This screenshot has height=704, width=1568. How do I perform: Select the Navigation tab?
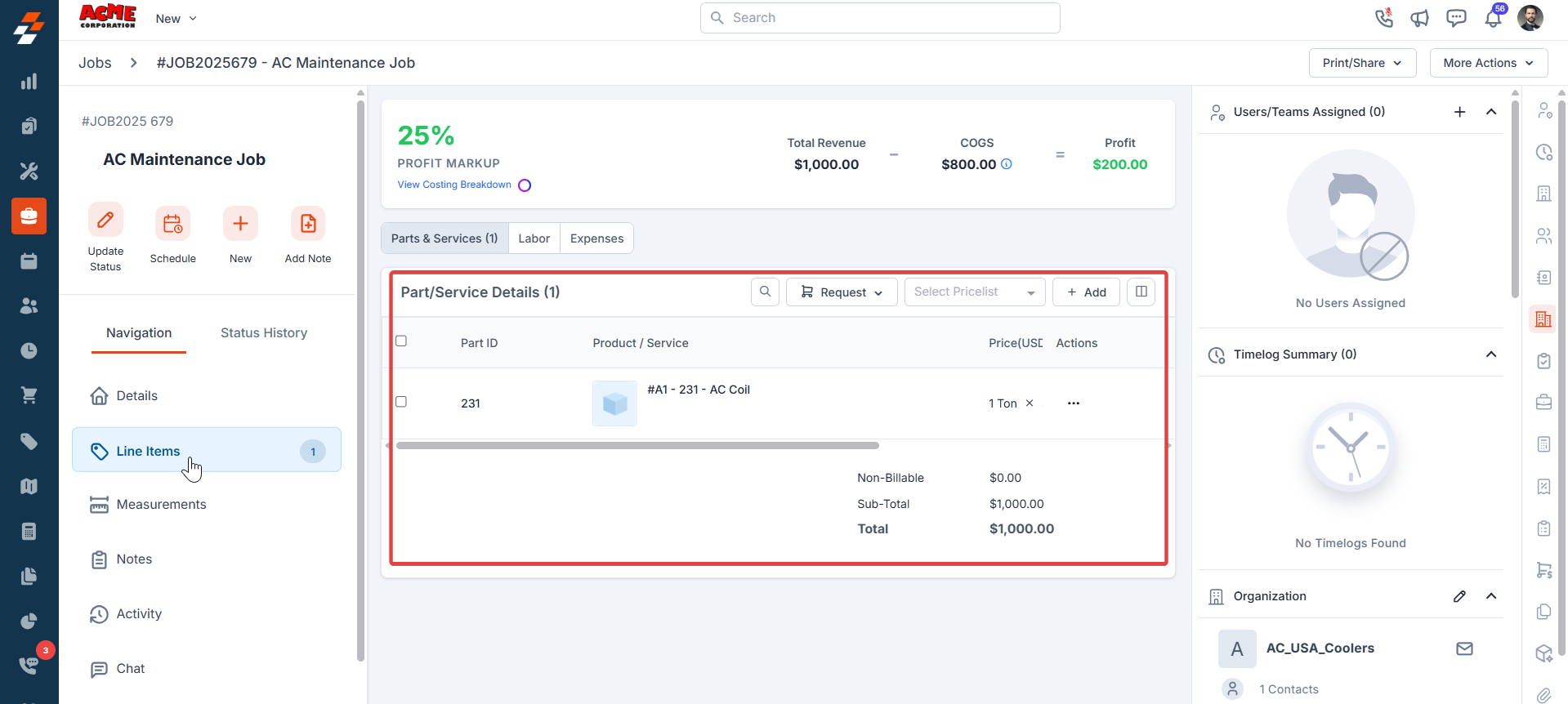139,333
